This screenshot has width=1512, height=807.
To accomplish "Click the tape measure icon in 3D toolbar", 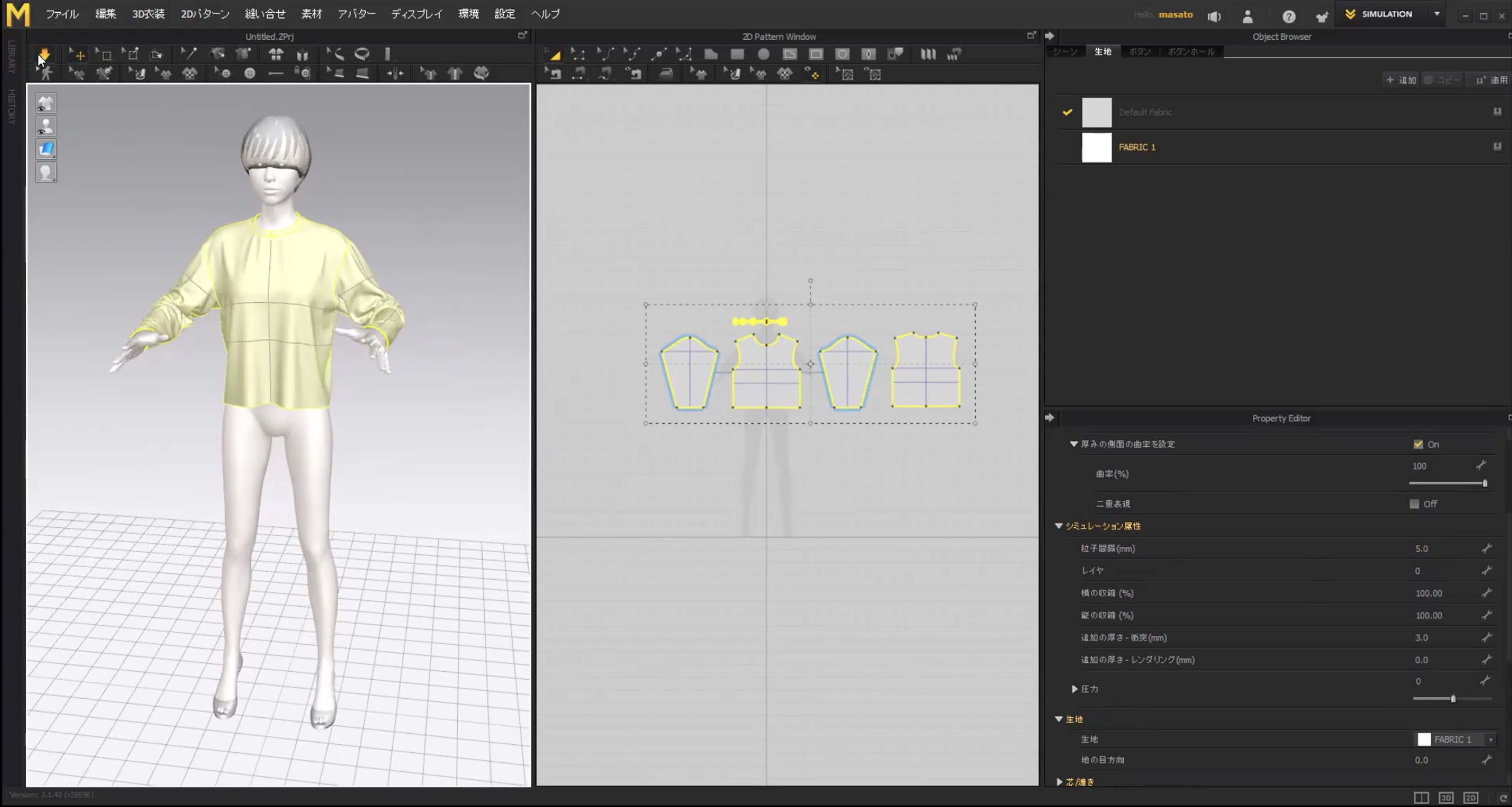I will [362, 54].
